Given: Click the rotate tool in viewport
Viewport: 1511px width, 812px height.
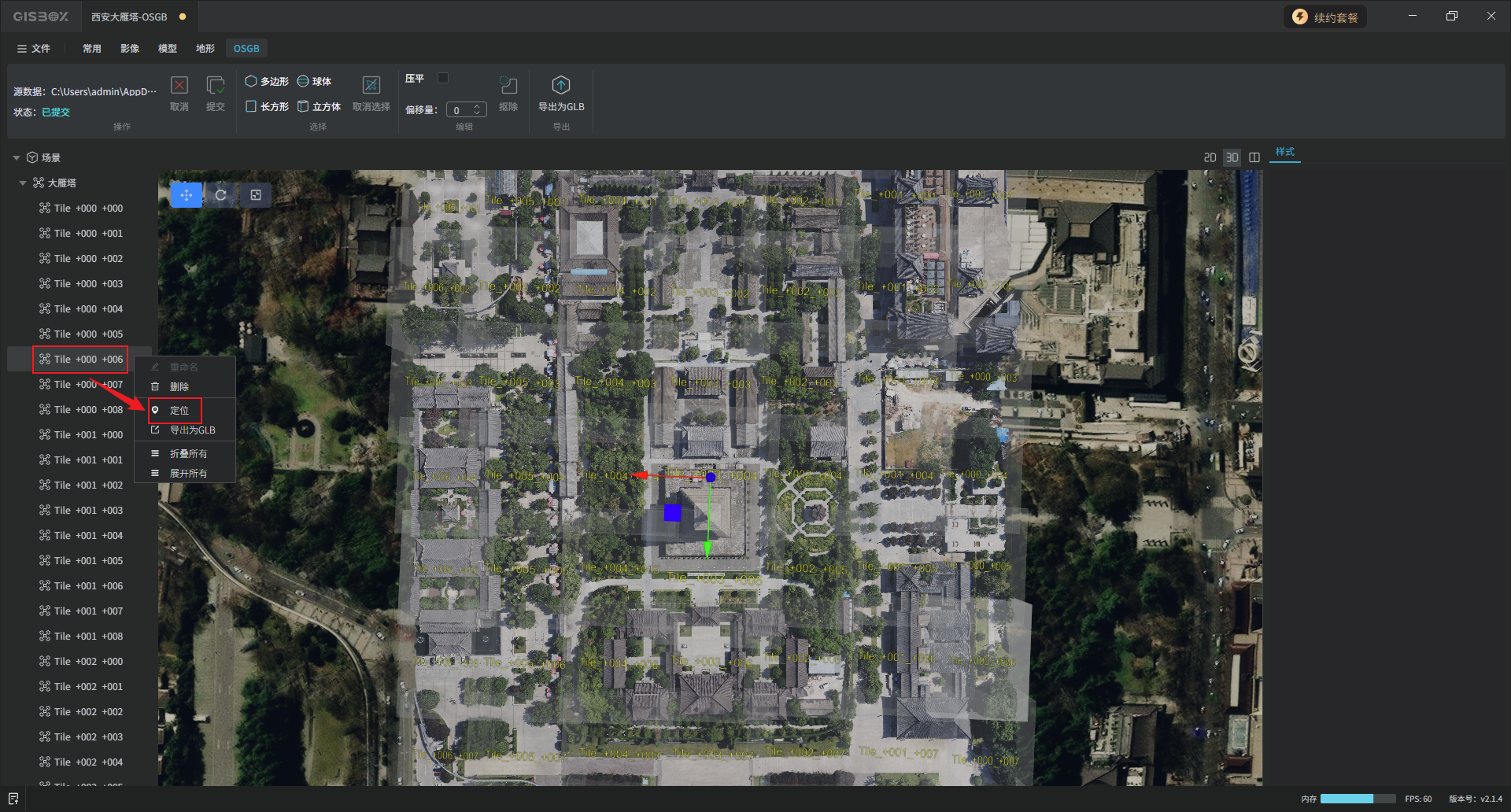Looking at the screenshot, I should coord(221,195).
